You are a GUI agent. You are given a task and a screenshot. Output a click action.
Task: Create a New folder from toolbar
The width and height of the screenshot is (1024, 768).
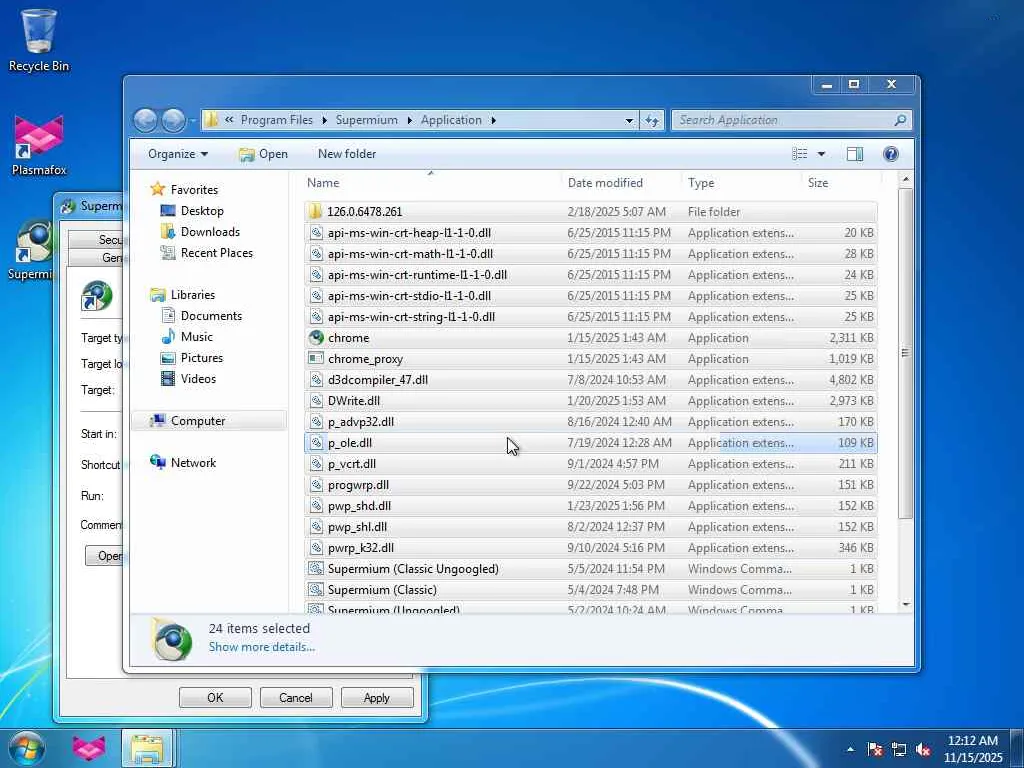347,153
